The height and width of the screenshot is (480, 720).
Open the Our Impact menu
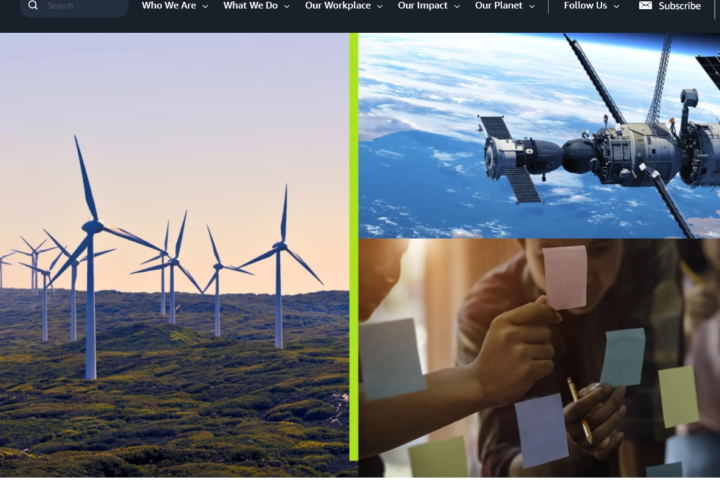[x=422, y=6]
